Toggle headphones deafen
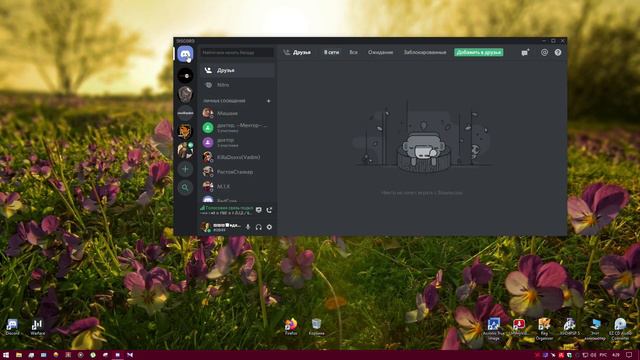Viewport: 640px width, 360px height. 258,227
